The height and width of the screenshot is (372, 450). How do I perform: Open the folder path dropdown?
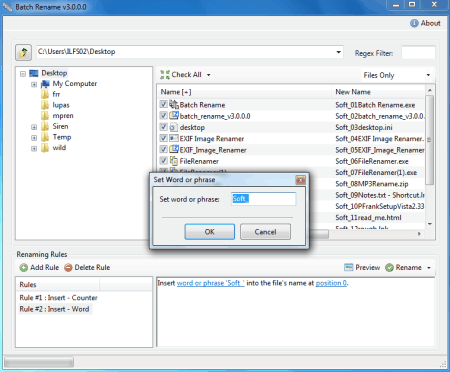pos(338,52)
